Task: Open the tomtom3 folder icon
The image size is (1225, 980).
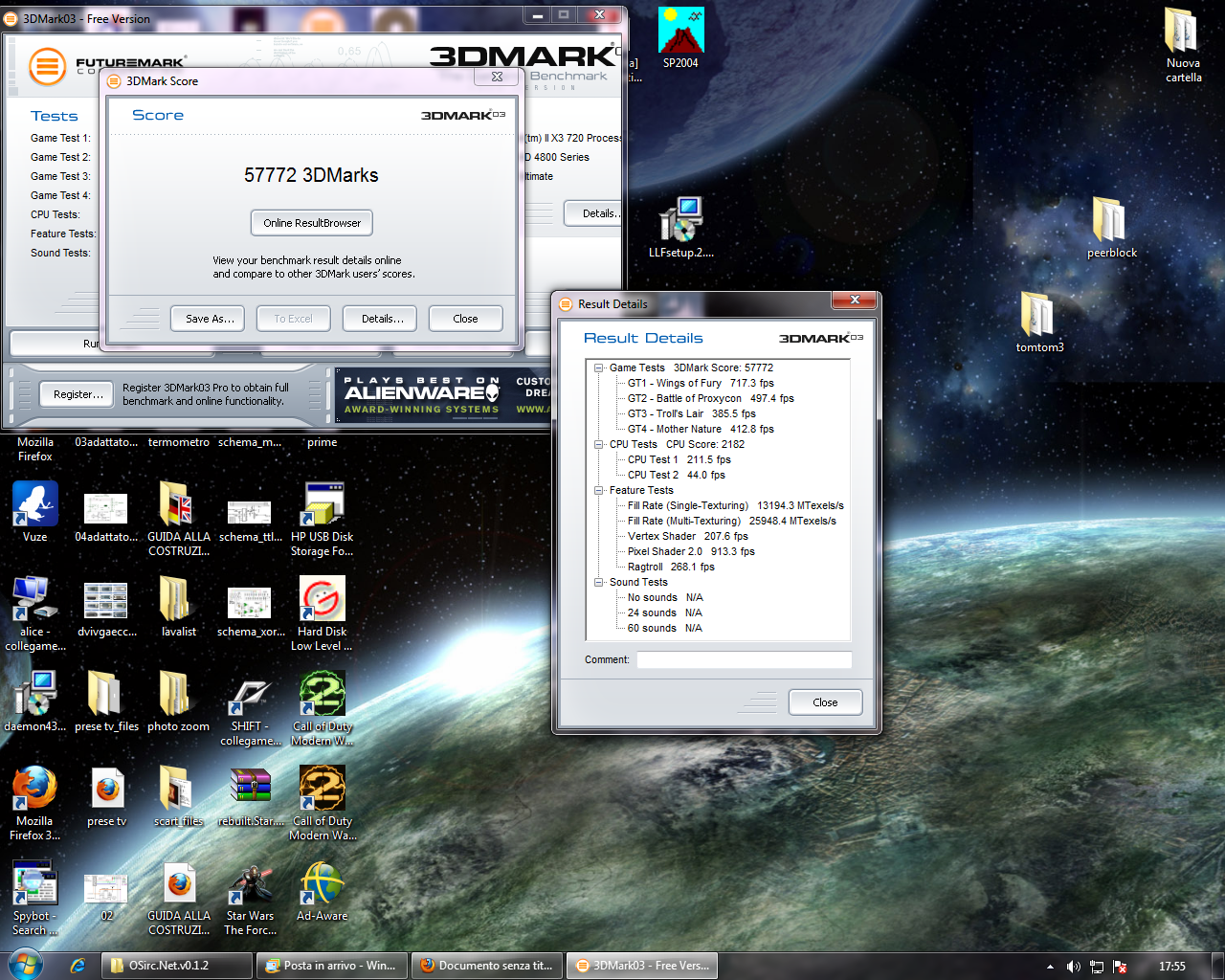Action: pyautogui.click(x=1039, y=322)
